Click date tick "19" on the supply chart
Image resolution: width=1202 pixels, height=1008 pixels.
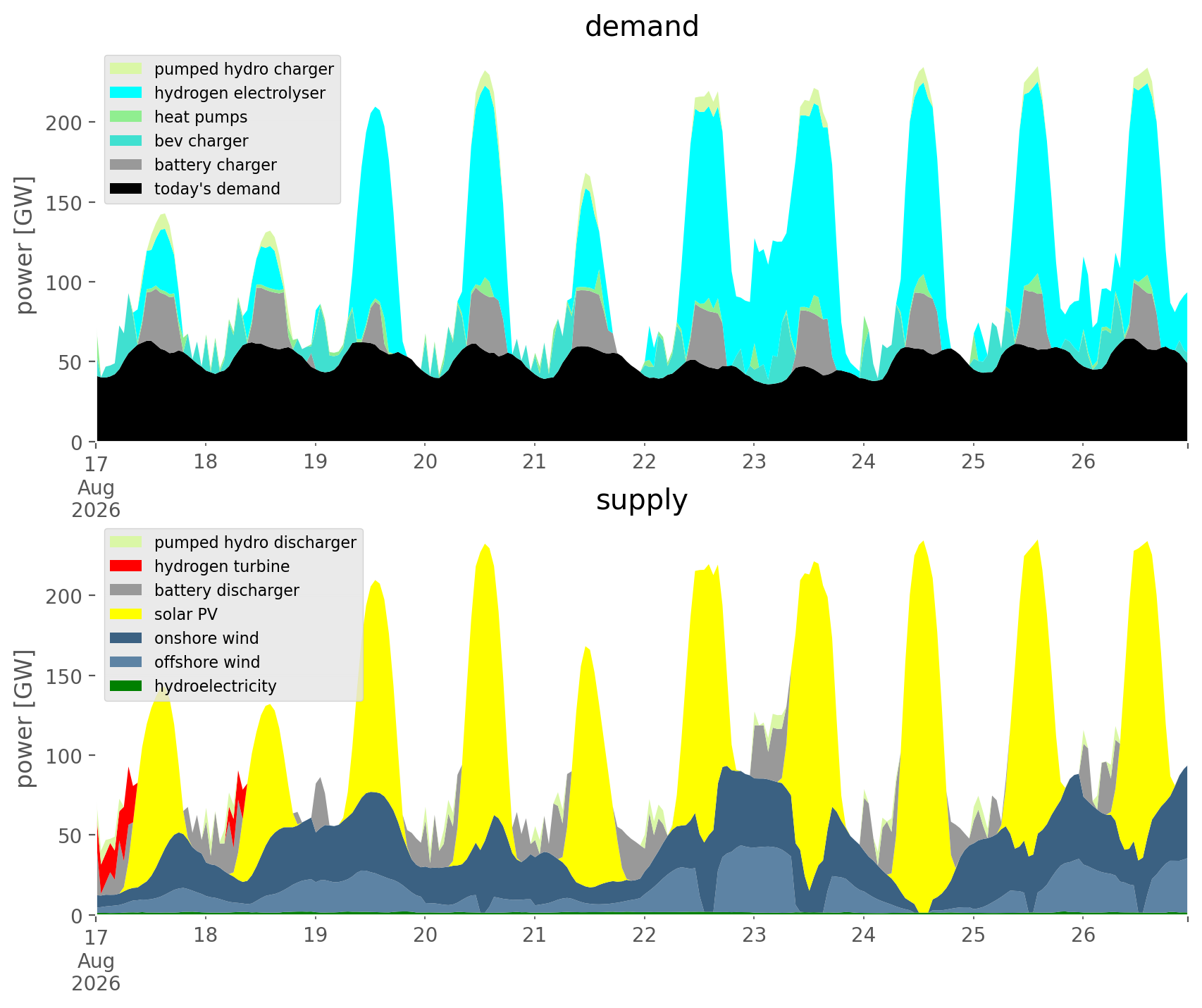point(315,936)
